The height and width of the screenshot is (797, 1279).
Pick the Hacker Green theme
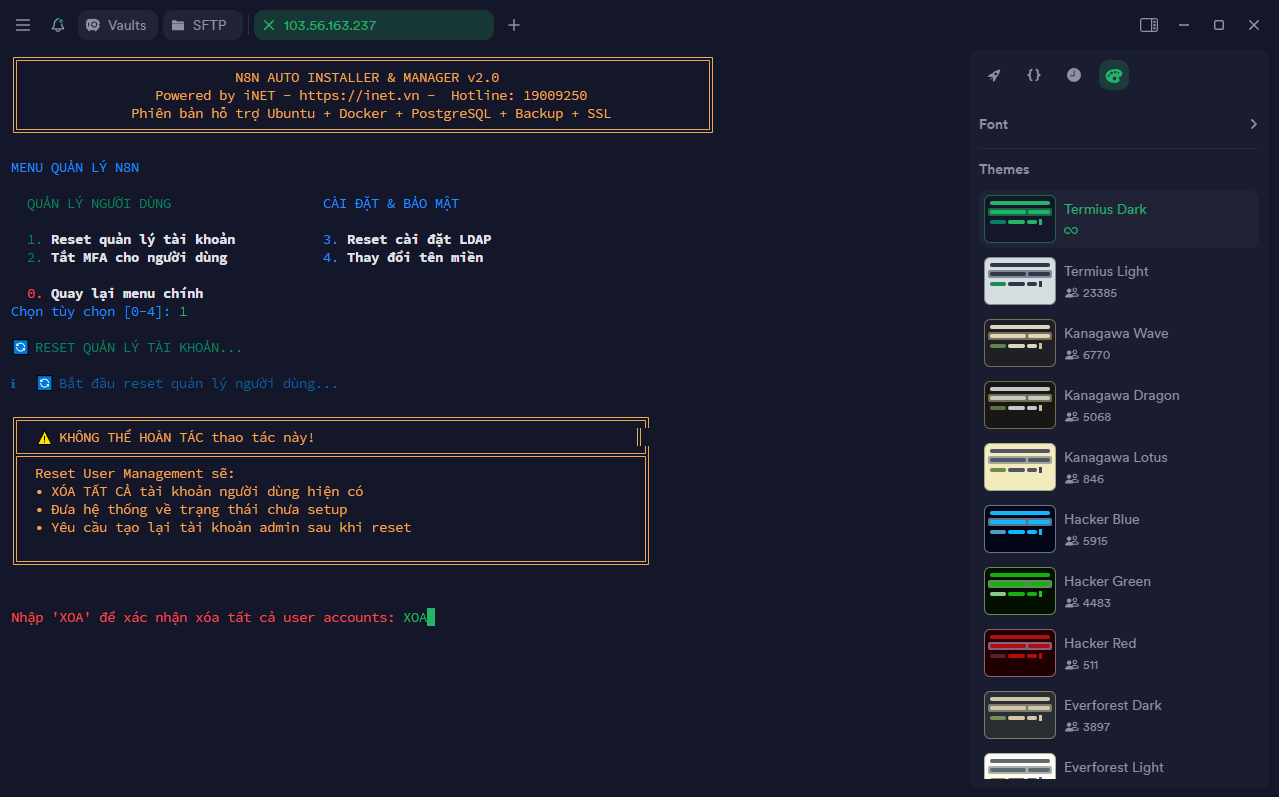[x=1119, y=591]
